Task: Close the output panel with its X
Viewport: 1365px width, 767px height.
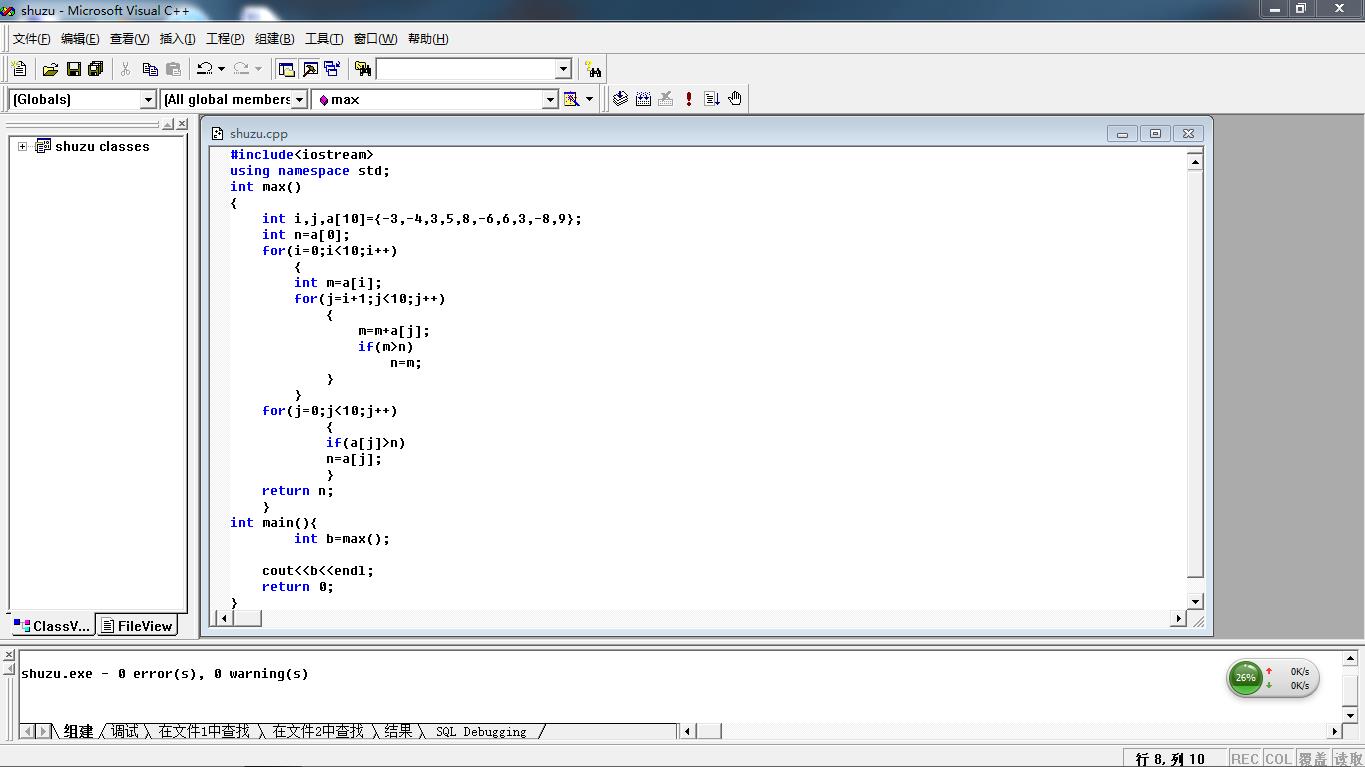Action: point(9,655)
